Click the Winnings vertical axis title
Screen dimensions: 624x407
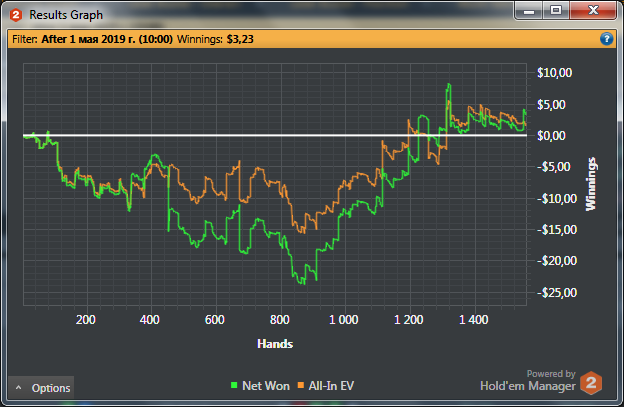point(591,184)
